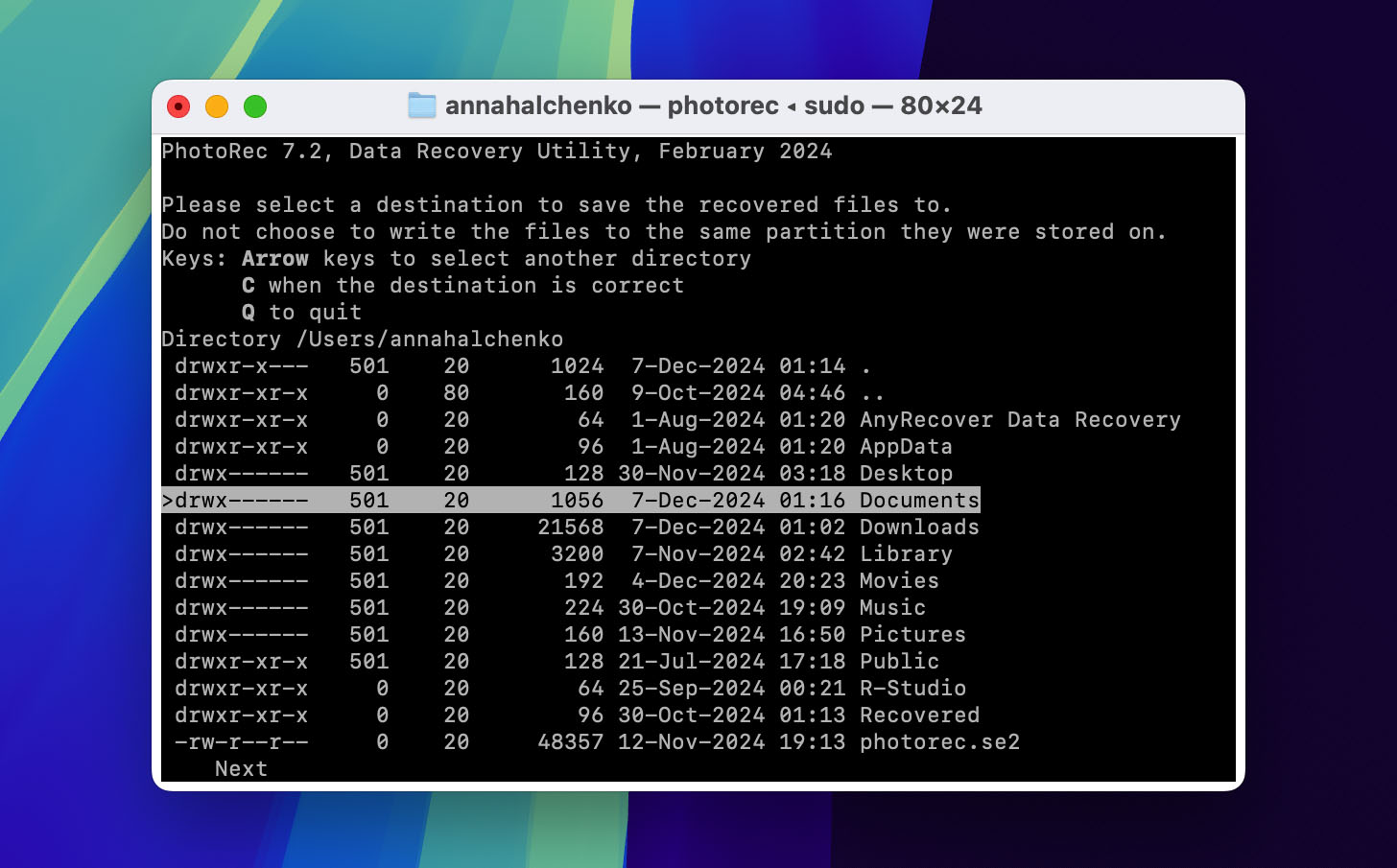
Task: Select the 'AppData' directory row
Action: click(x=563, y=447)
